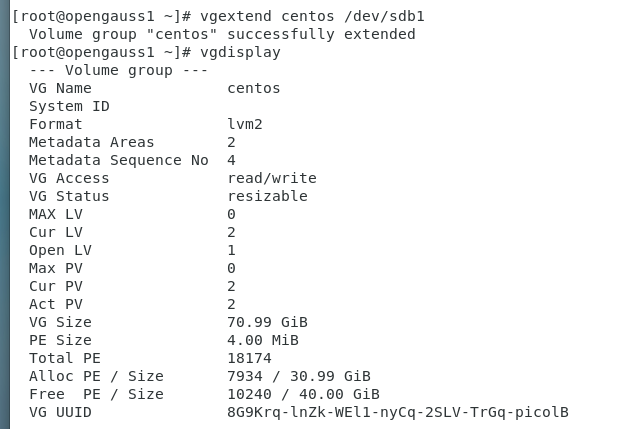Click the vgdisplay command

[x=240, y=52]
